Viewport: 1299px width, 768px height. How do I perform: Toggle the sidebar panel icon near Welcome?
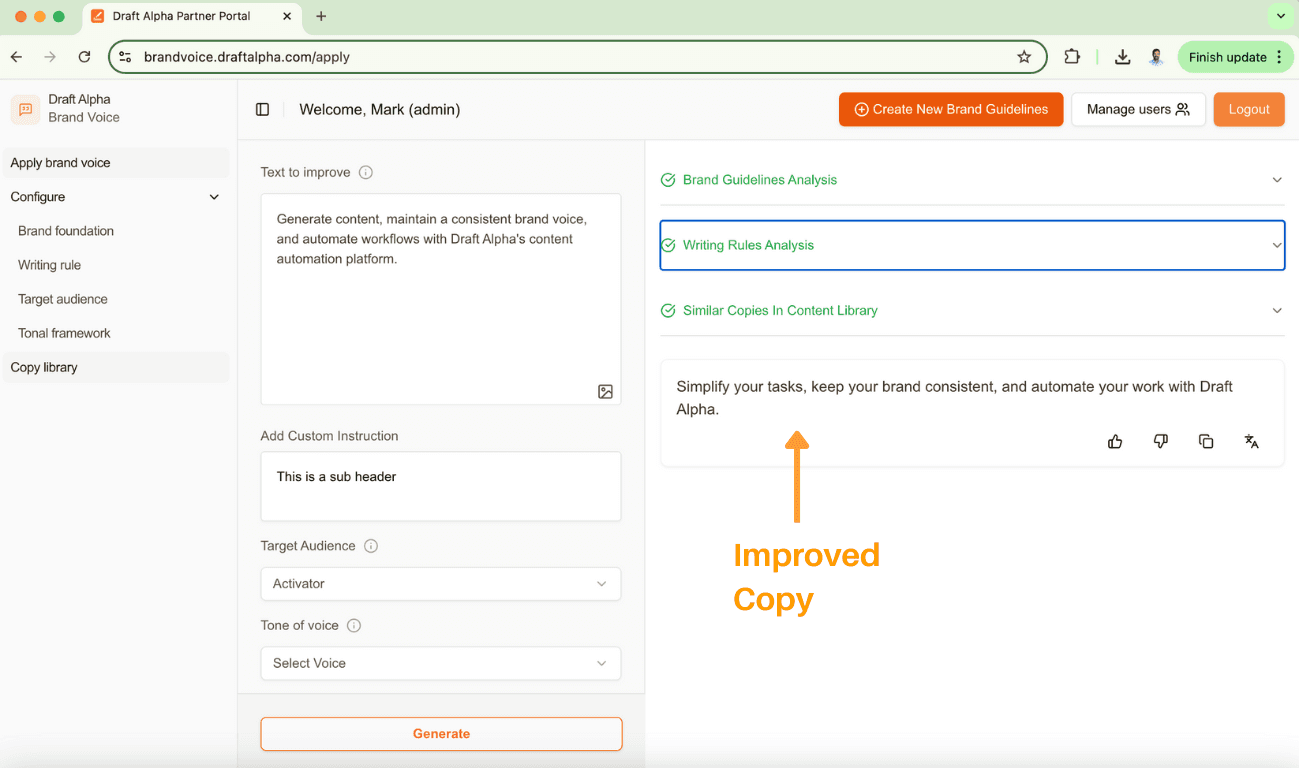coord(262,110)
